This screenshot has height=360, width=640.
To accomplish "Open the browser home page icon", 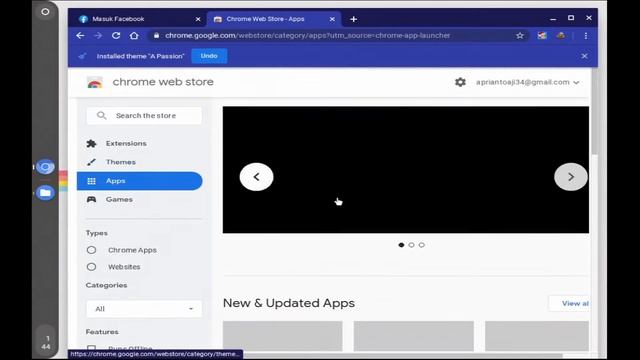I will [x=134, y=36].
